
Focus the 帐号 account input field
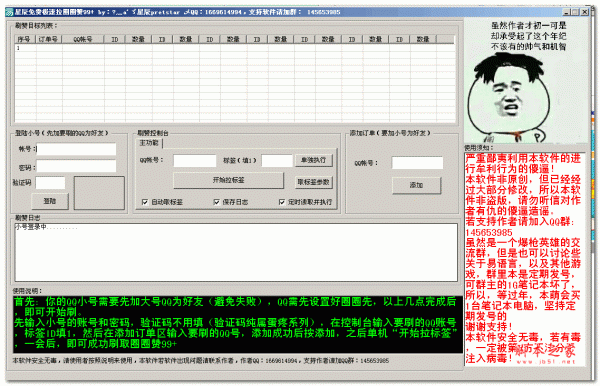76,149
